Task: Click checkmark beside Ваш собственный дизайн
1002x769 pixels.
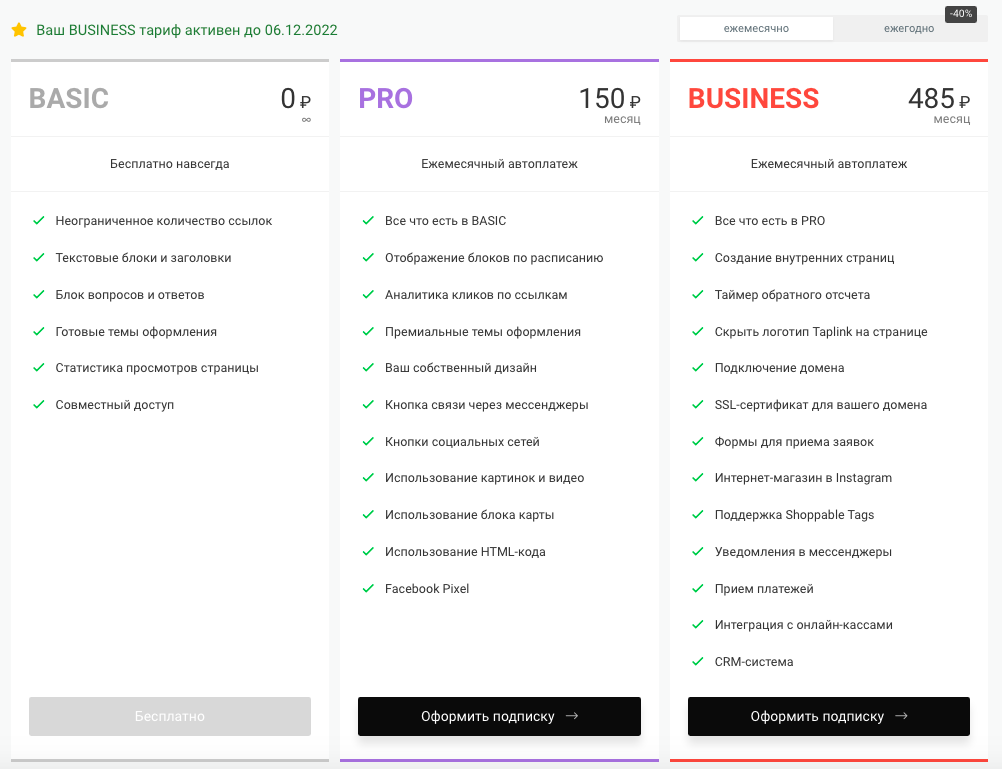Action: click(x=368, y=367)
